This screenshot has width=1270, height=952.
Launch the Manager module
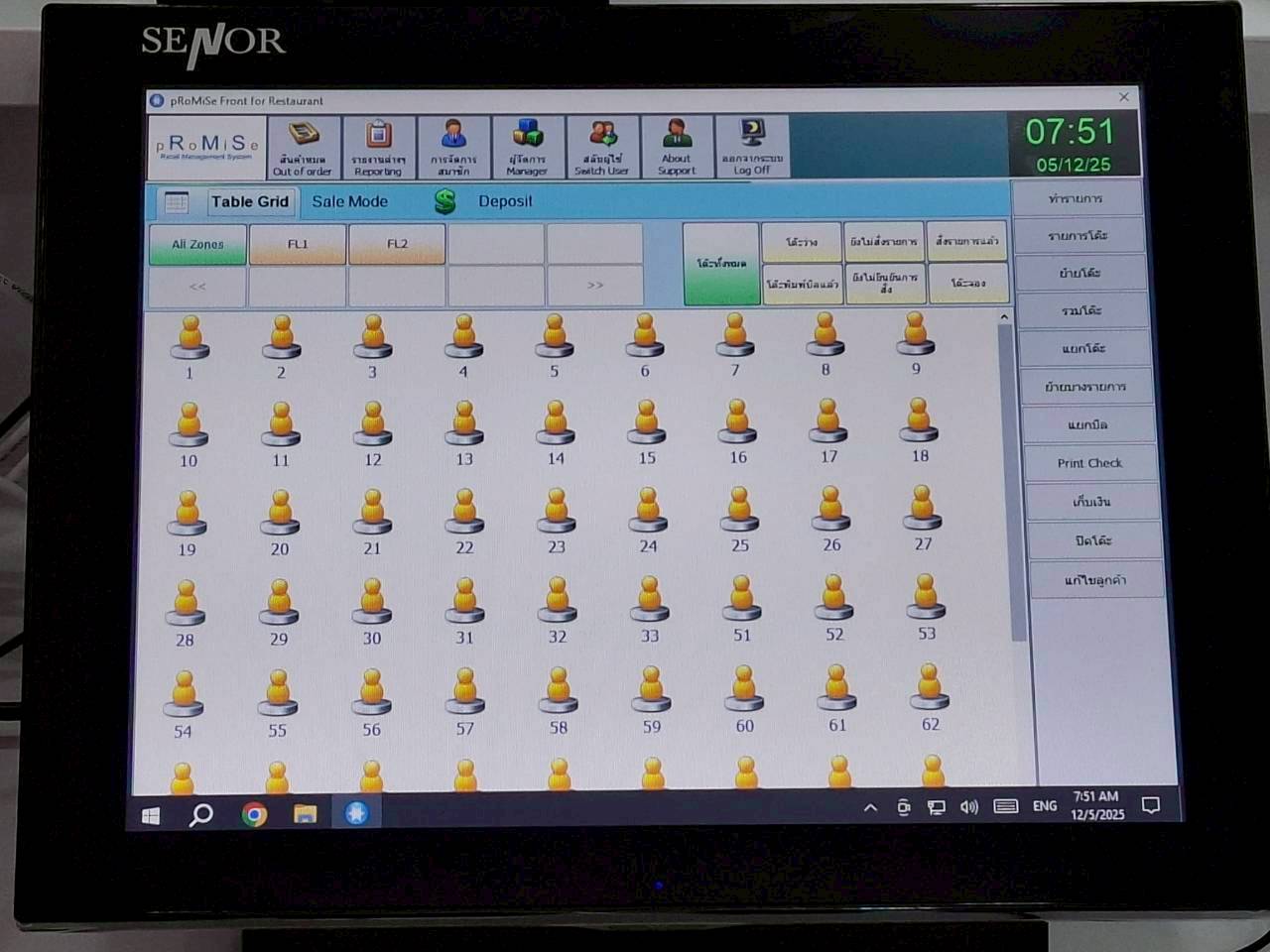coord(527,147)
